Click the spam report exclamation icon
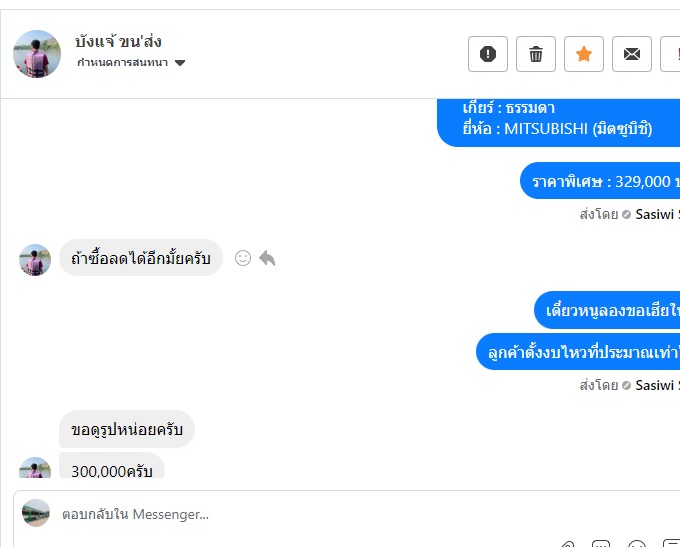The height and width of the screenshot is (547, 680). point(488,54)
